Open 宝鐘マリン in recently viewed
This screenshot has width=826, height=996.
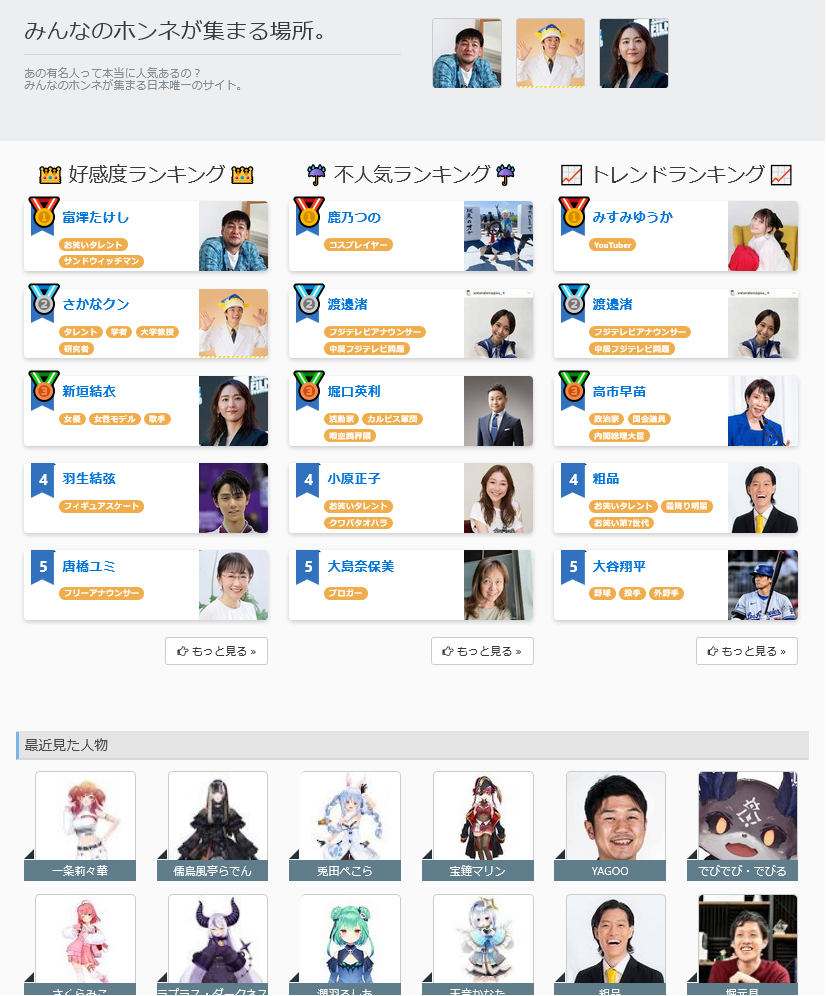coord(483,818)
